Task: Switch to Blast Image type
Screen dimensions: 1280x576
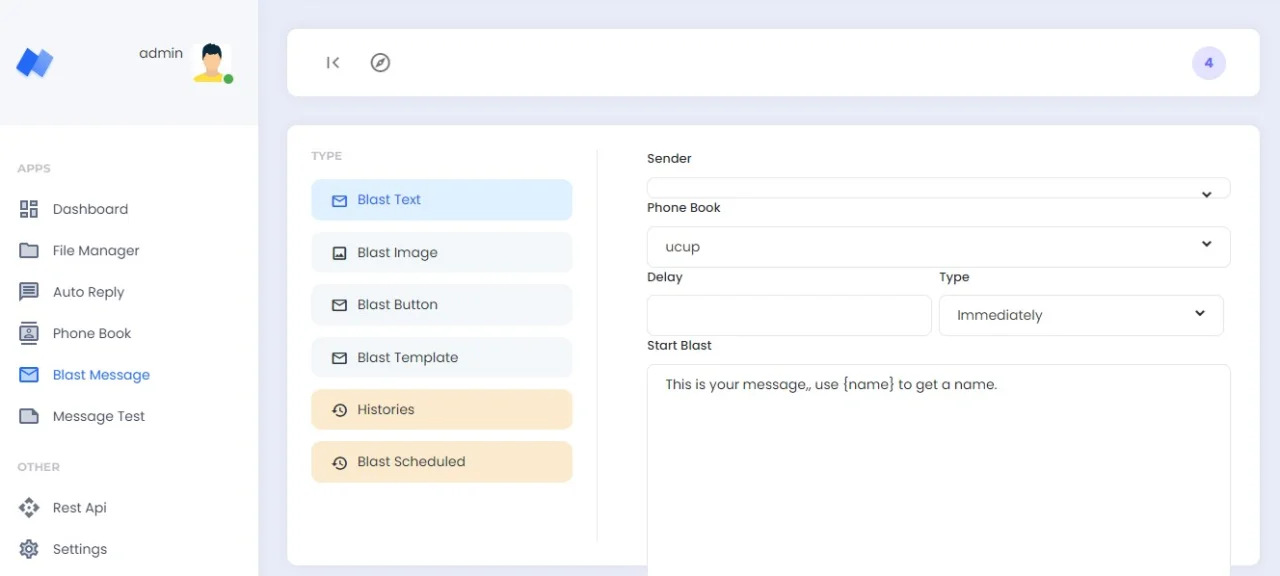Action: coord(442,252)
